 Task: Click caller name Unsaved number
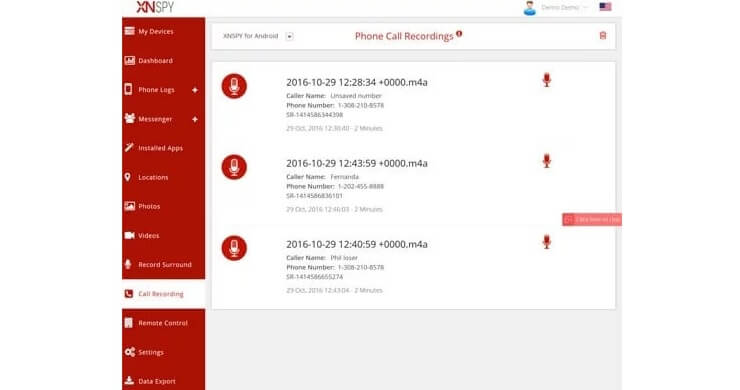tap(356, 96)
